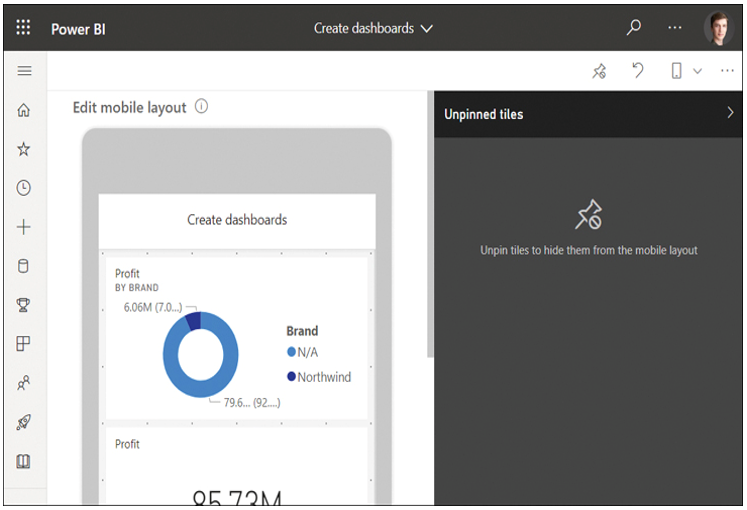
Task: Click the 79.6... (92....) data label
Action: (x=252, y=403)
